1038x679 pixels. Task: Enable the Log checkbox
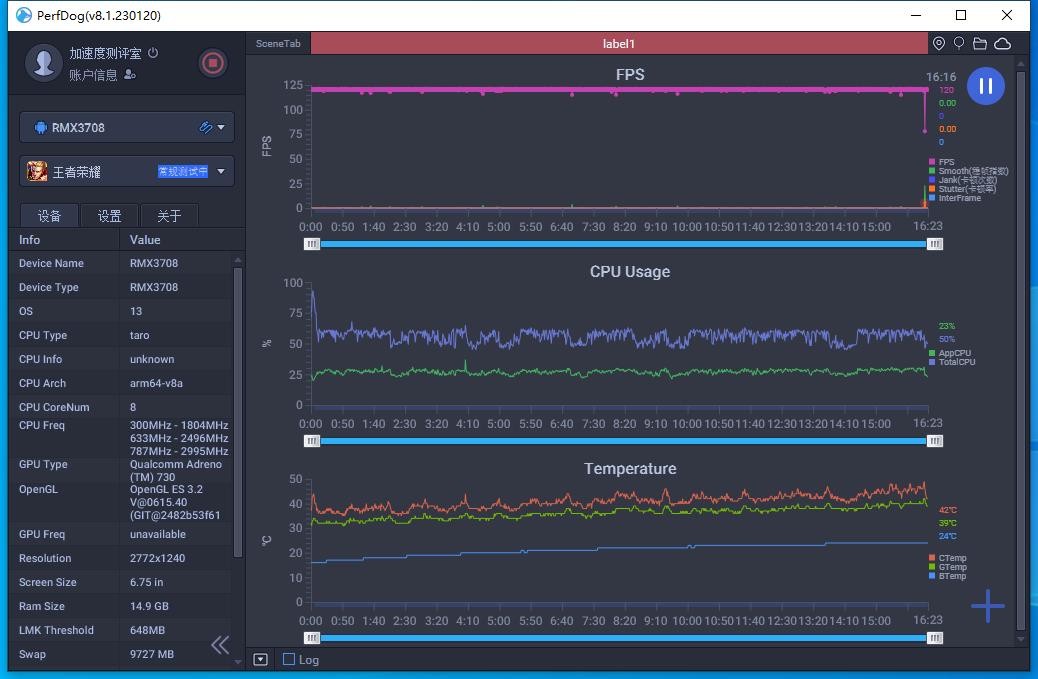pyautogui.click(x=289, y=659)
